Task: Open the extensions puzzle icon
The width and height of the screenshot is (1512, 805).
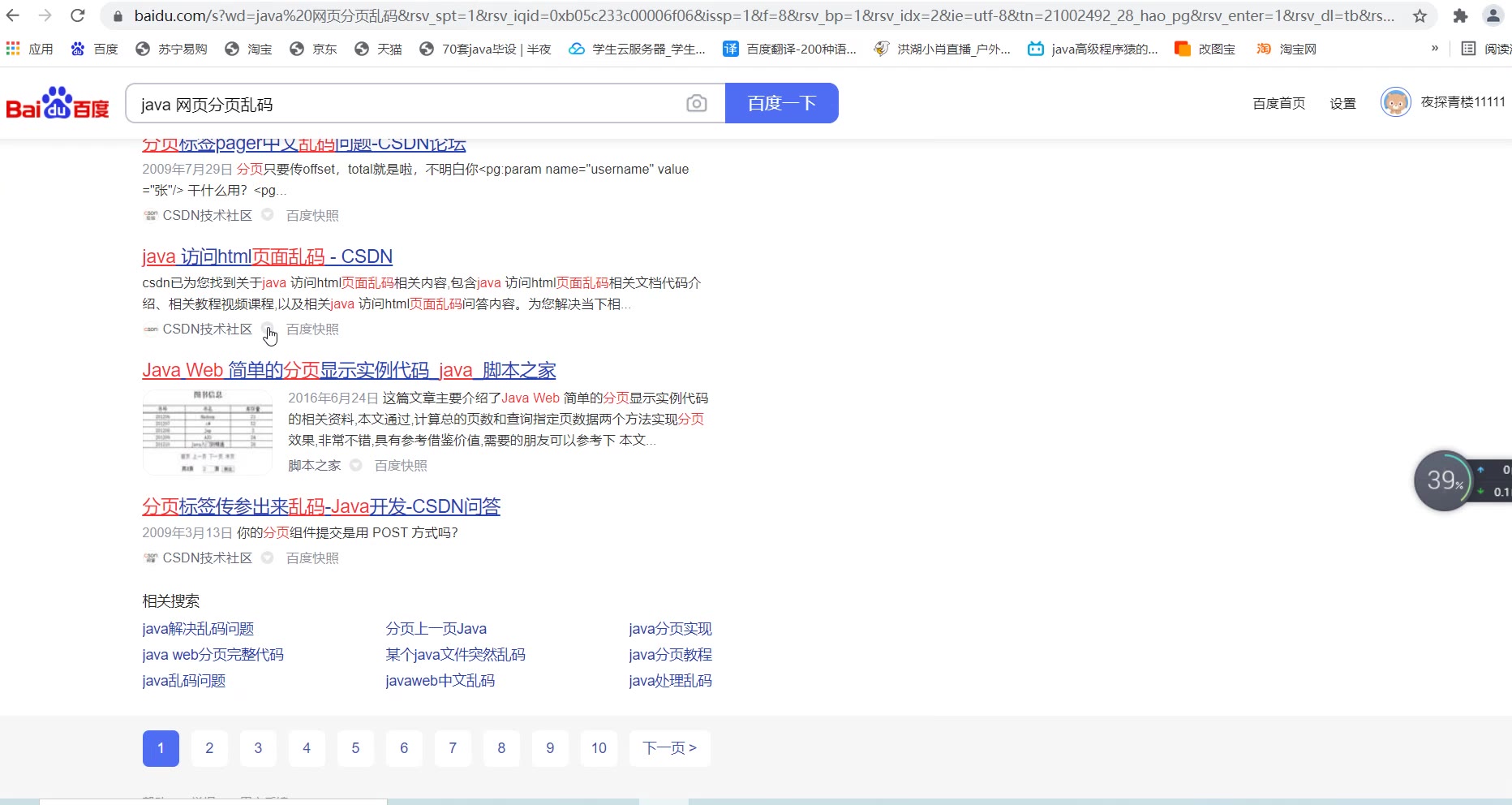Action: point(1460,15)
